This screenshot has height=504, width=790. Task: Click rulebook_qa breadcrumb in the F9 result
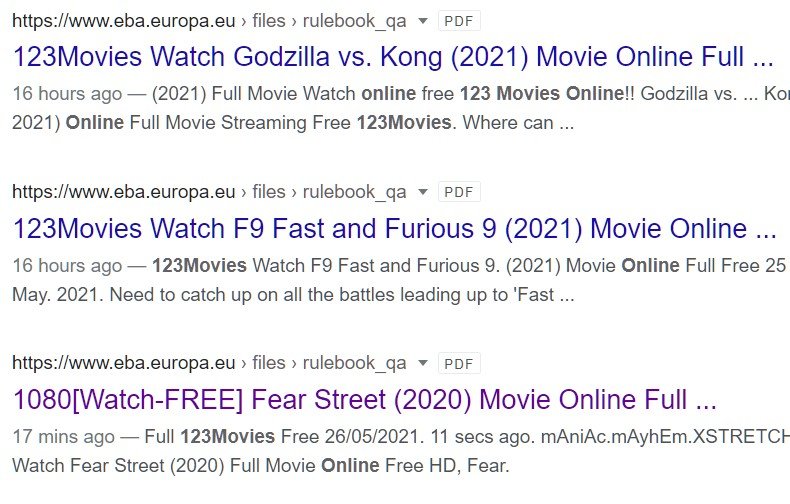point(354,193)
